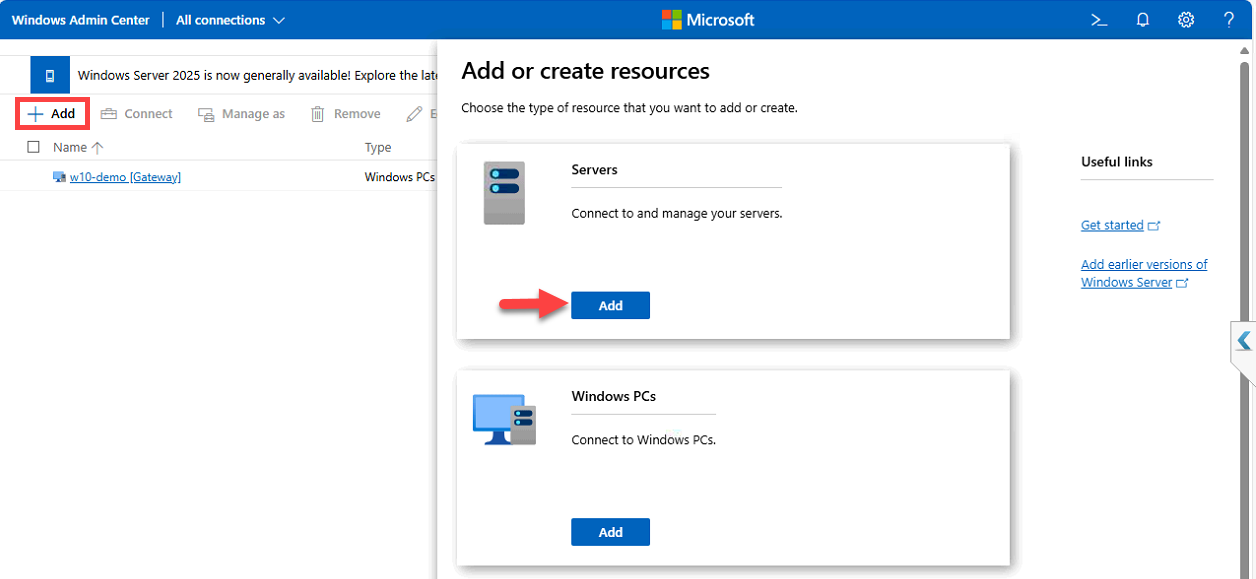1256x579 pixels.
Task: Collapse the side panel with the chevron tab
Action: (x=1243, y=342)
